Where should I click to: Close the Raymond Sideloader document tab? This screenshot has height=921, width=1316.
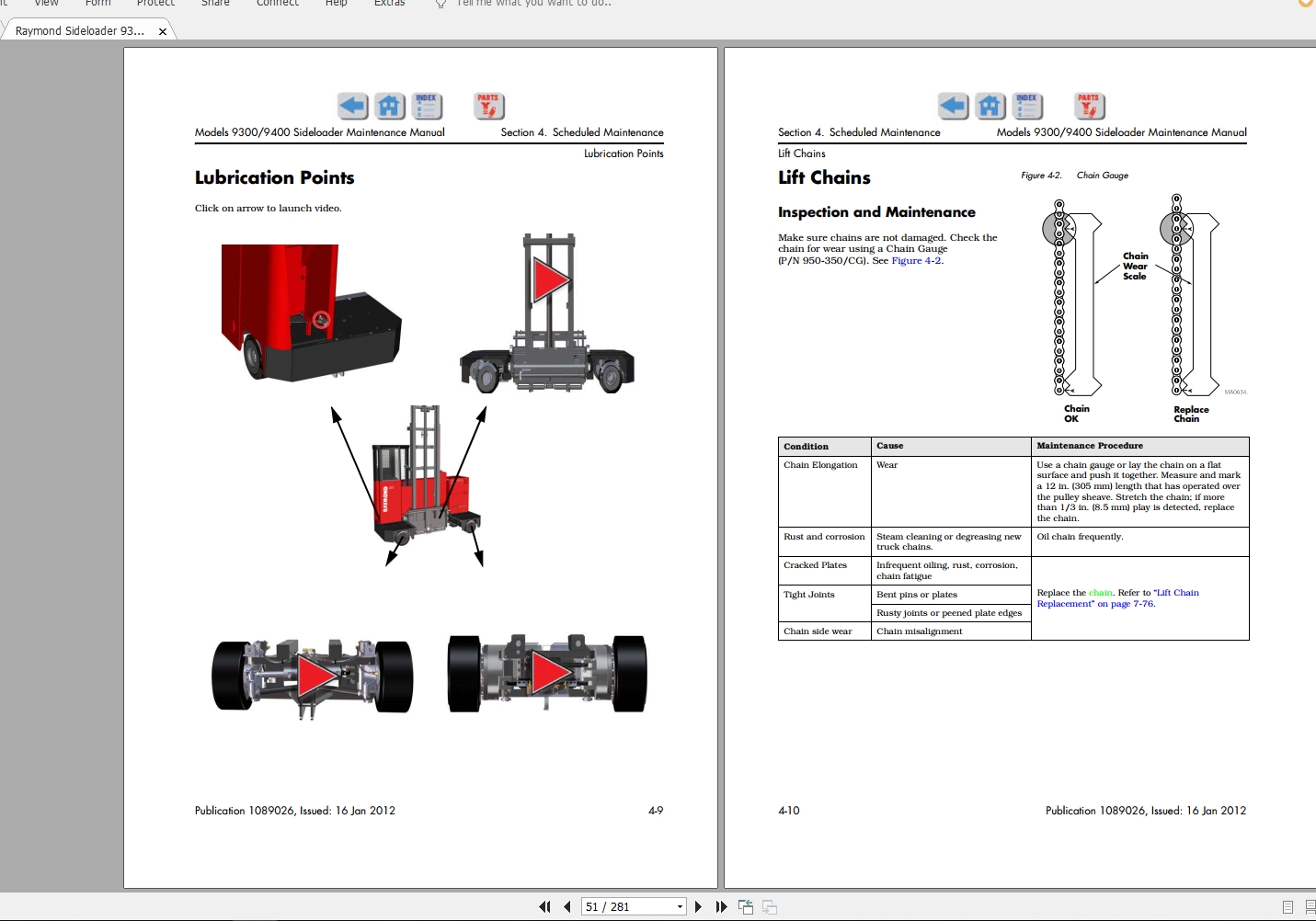(x=163, y=31)
